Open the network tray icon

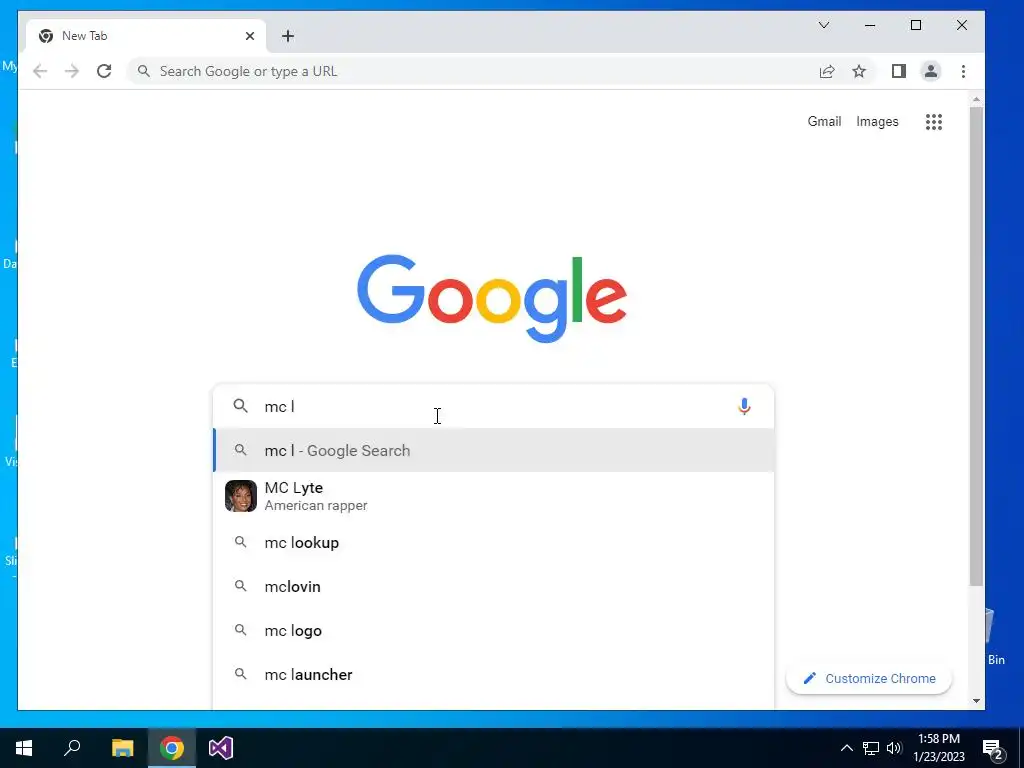tap(871, 748)
